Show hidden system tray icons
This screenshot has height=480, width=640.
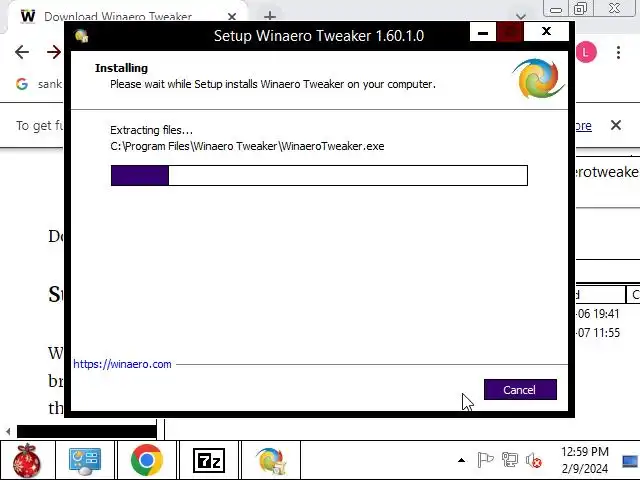[461, 460]
